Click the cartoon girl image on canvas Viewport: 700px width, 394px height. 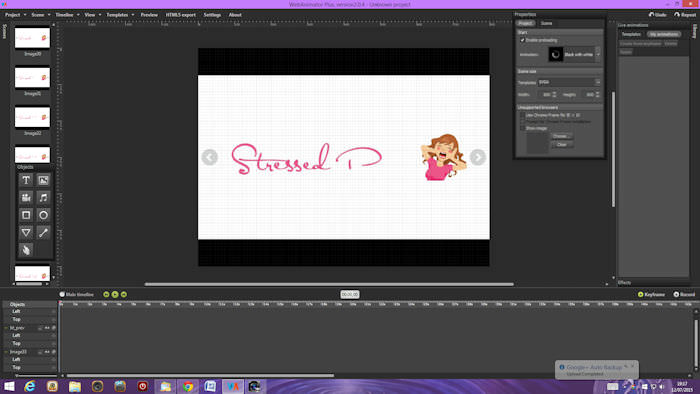point(443,157)
